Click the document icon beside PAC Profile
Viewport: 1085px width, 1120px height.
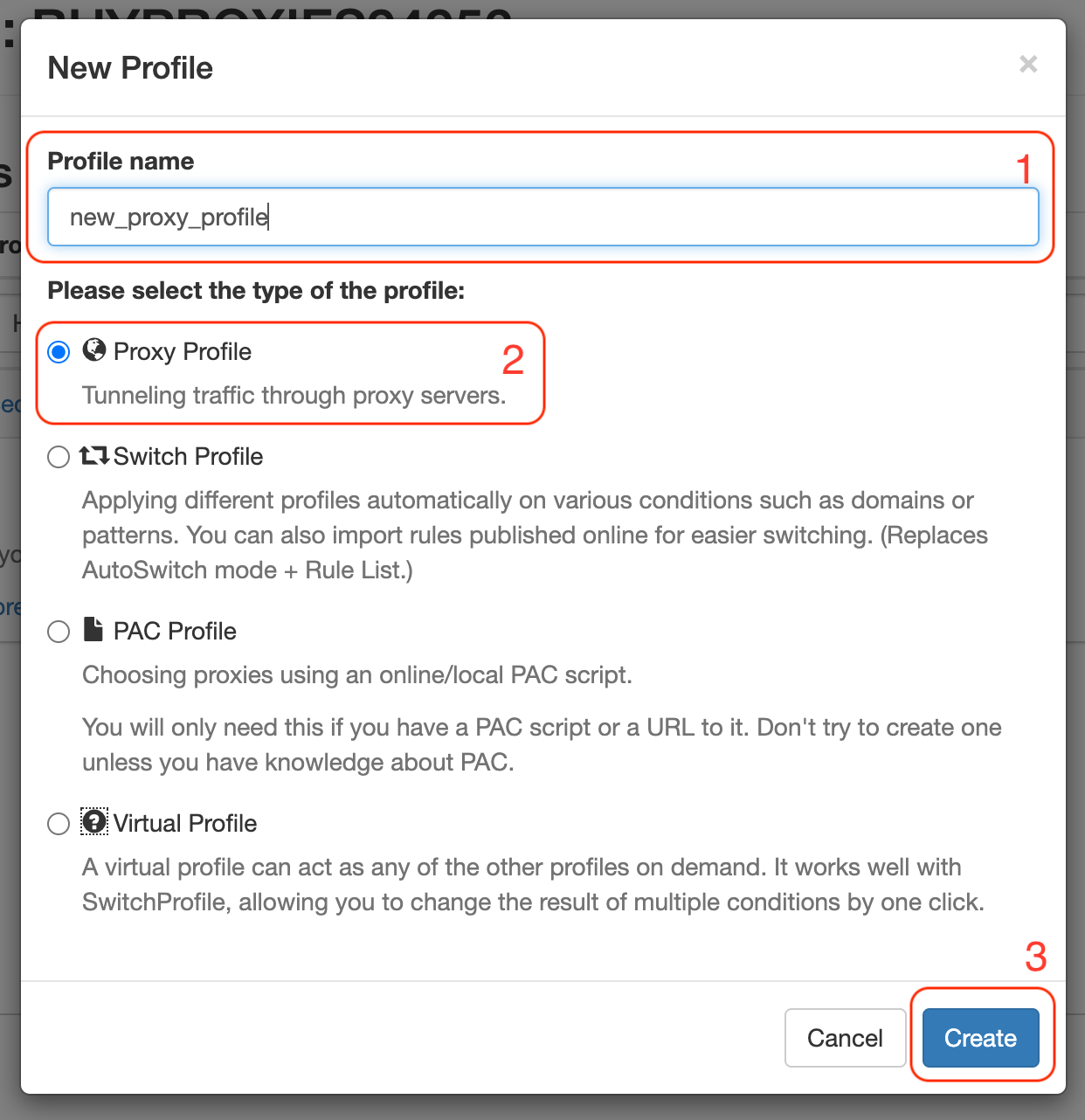[x=93, y=630]
